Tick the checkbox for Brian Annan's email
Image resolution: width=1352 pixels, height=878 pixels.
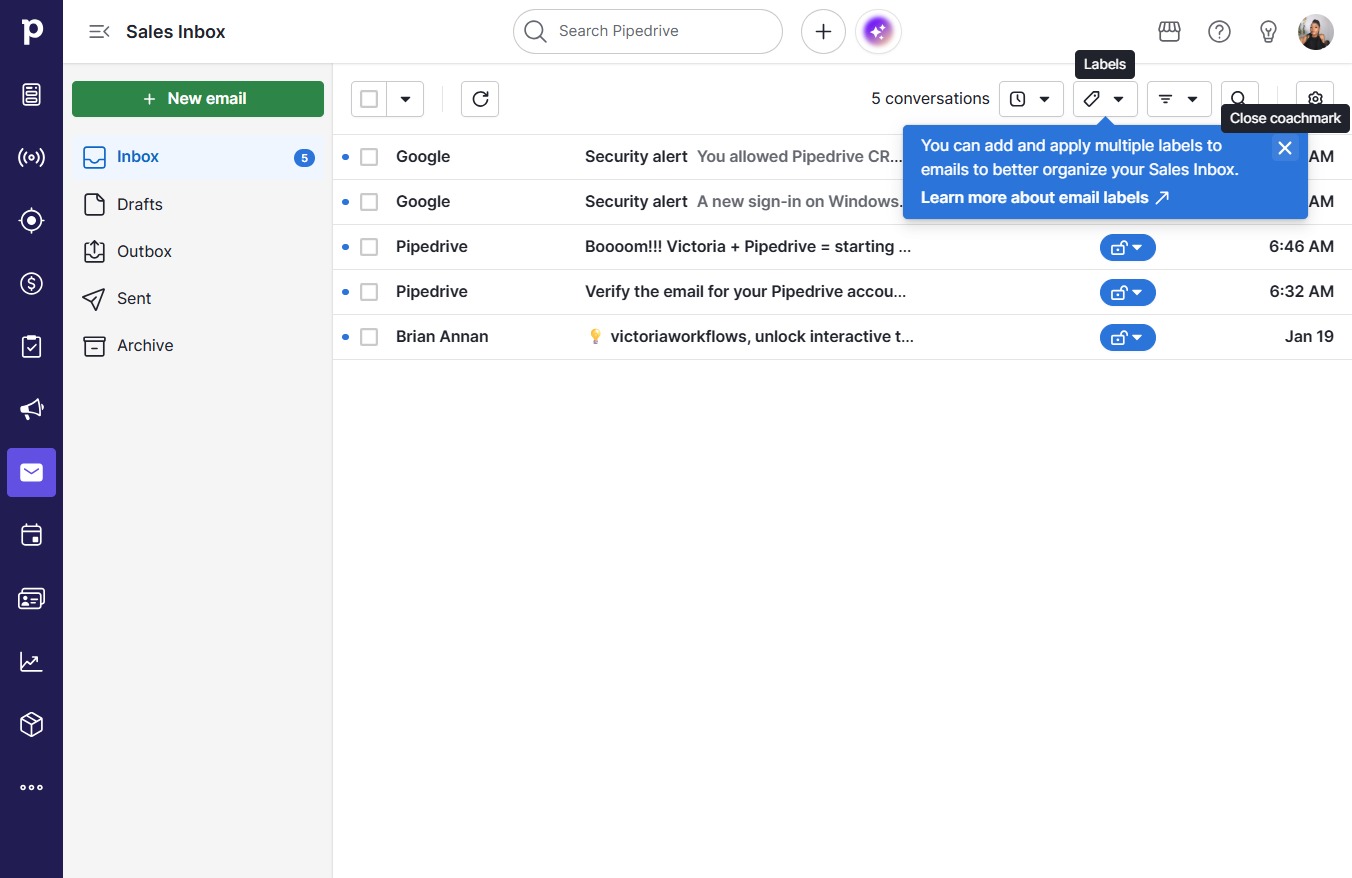coord(369,337)
